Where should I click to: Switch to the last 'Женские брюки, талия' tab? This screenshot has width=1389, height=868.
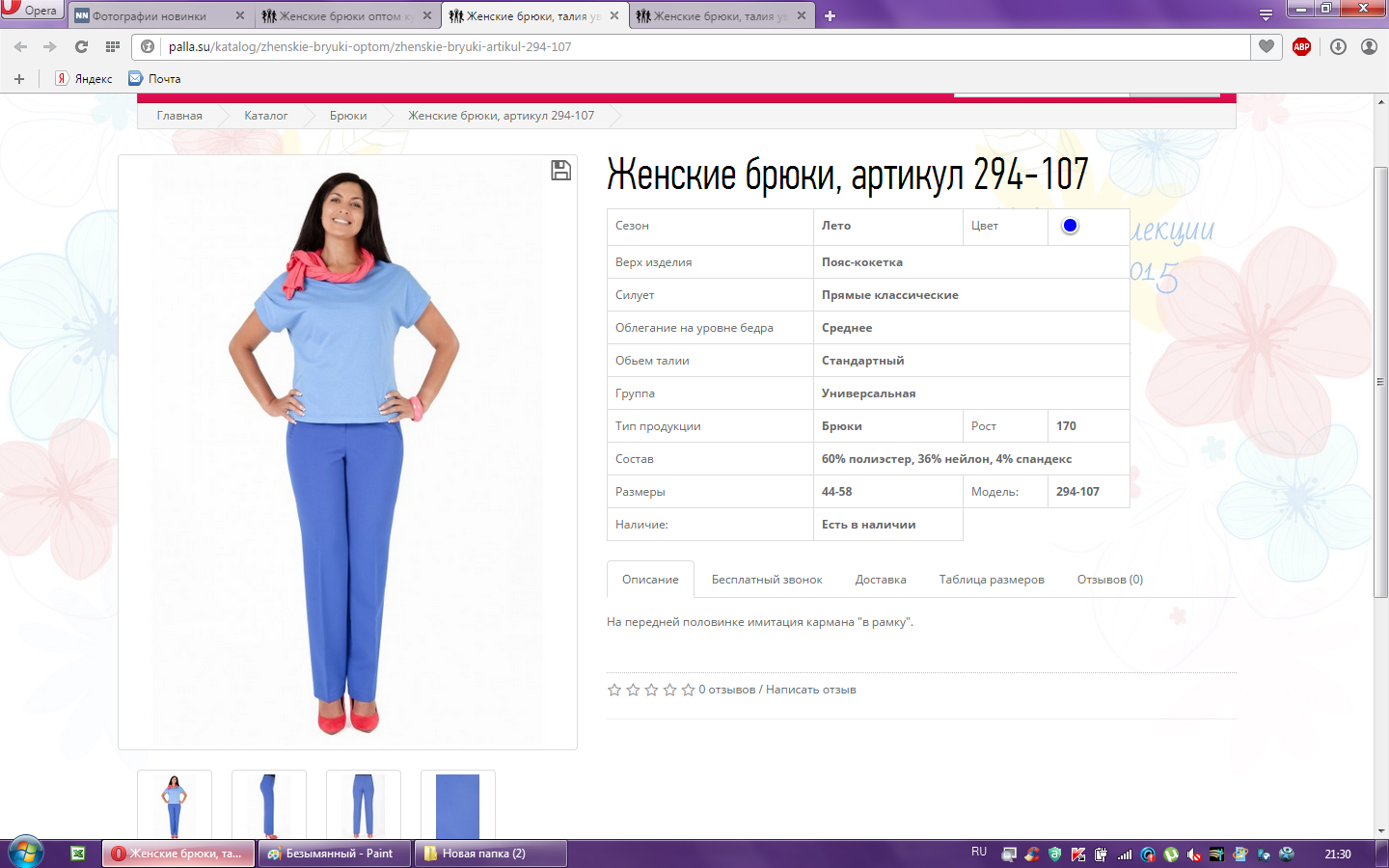(721, 15)
